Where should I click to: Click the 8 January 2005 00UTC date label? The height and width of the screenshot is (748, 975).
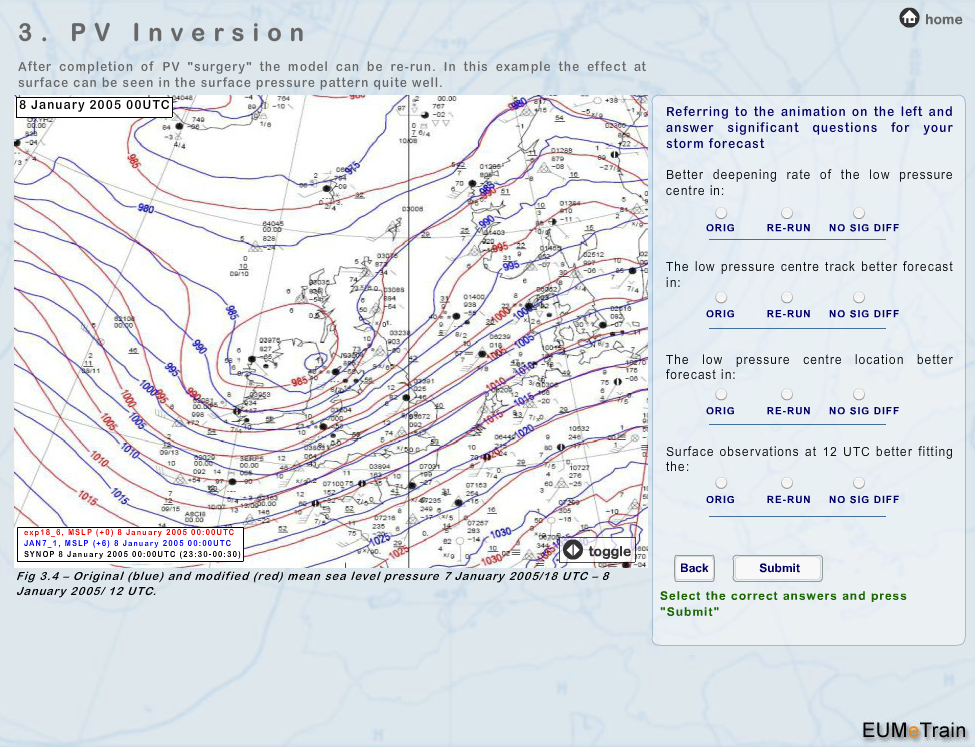tap(94, 105)
